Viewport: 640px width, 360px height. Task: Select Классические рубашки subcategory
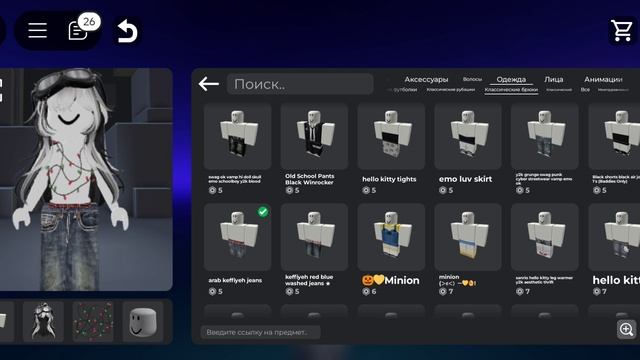[451, 89]
